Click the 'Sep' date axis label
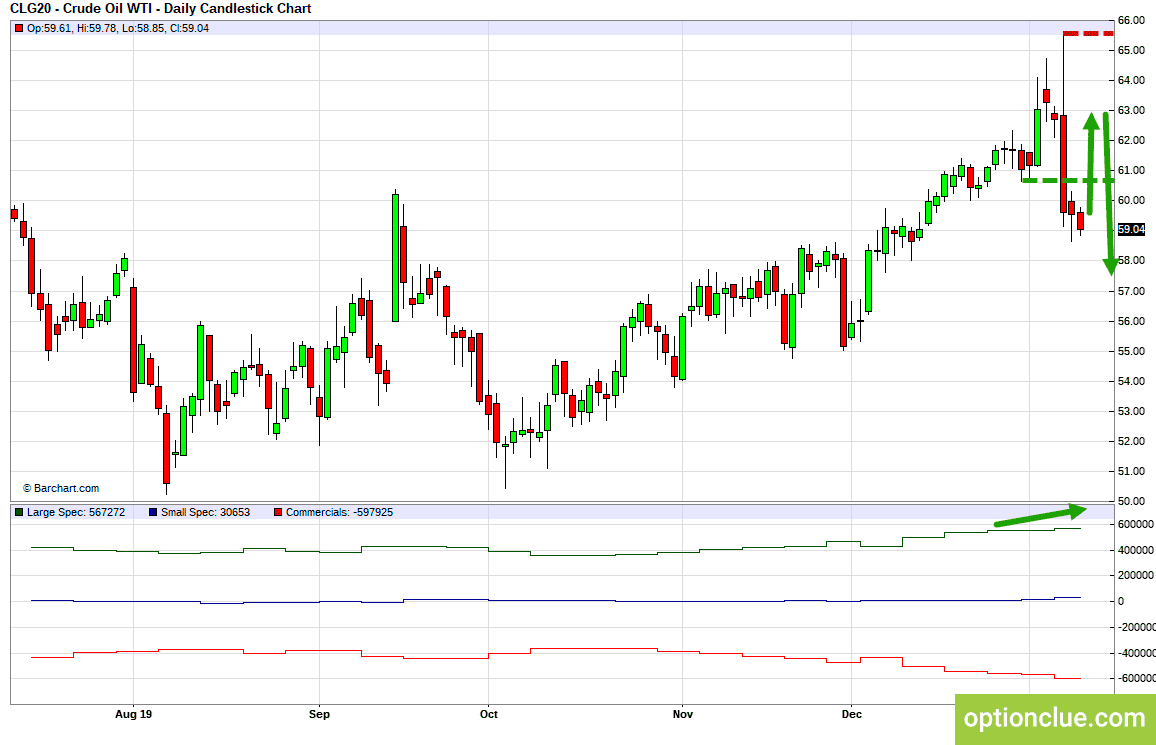 click(x=319, y=714)
